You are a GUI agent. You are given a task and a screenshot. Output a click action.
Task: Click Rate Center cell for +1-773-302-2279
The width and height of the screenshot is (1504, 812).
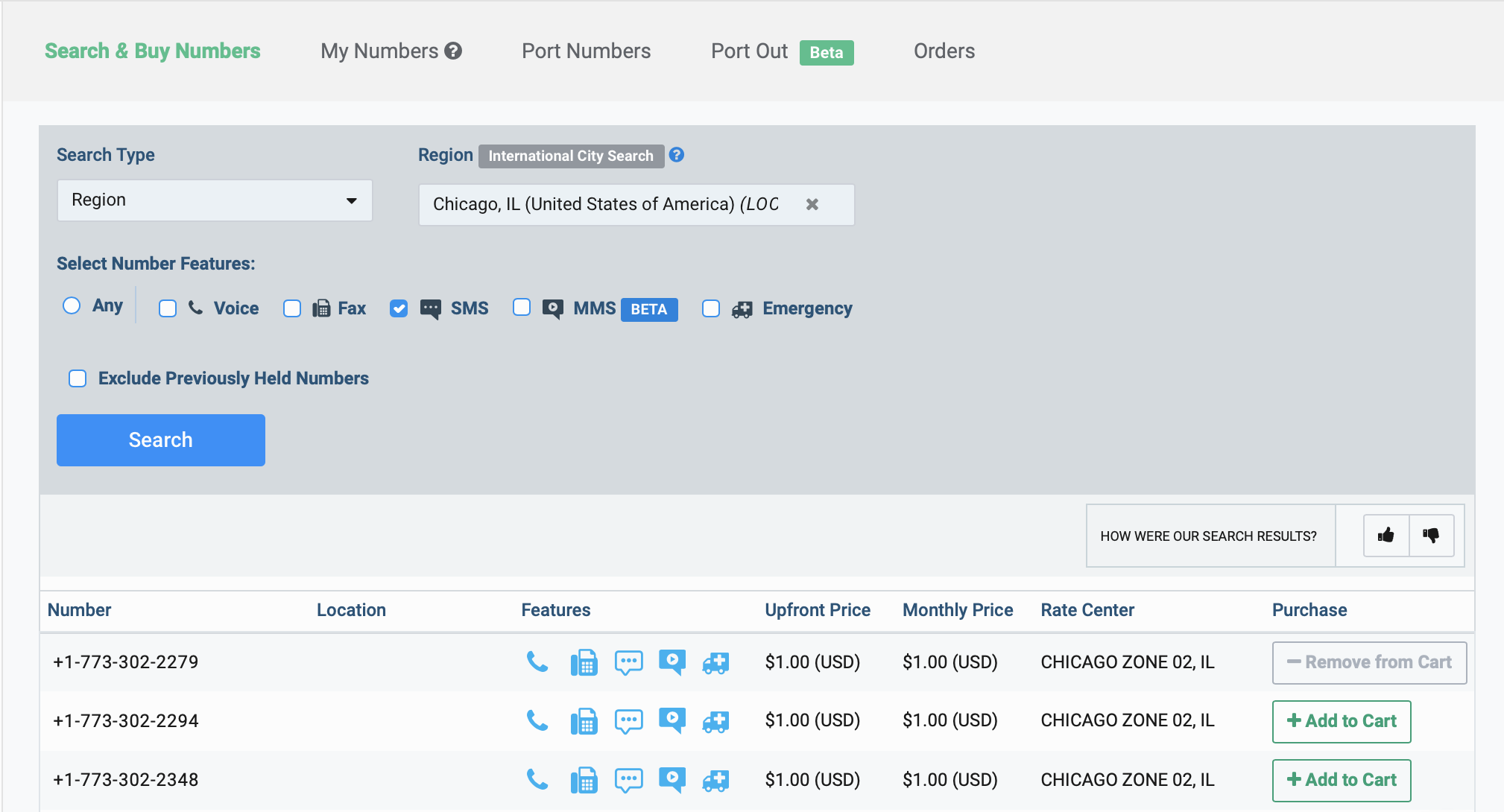coord(1128,662)
